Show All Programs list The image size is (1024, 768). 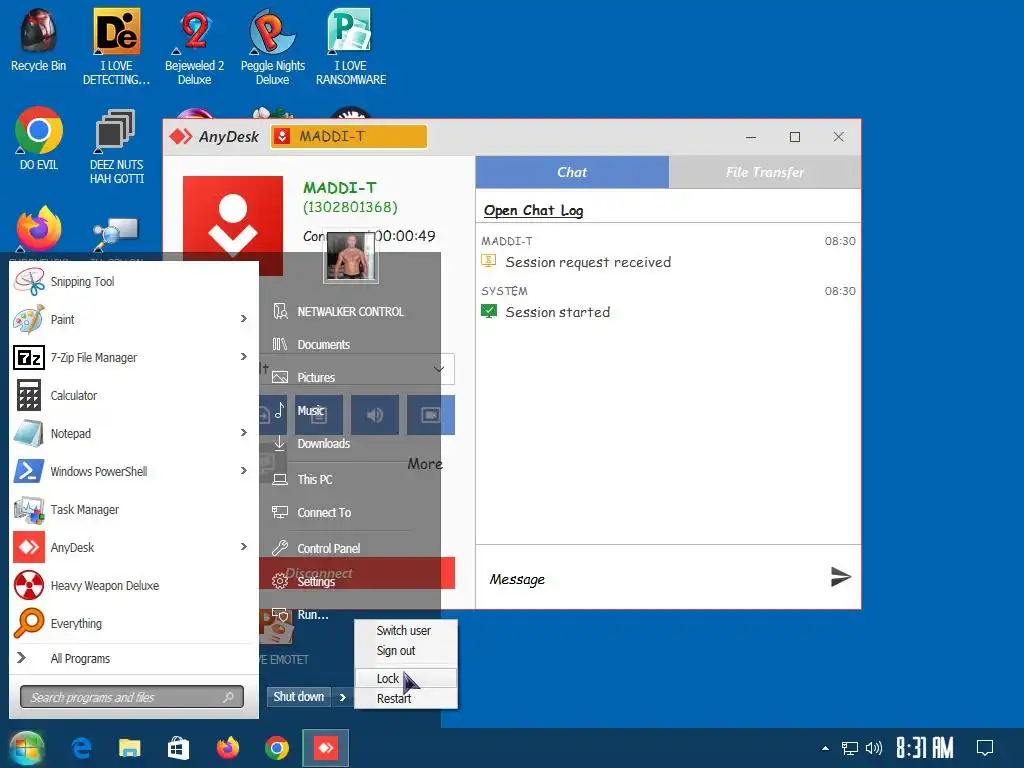[x=134, y=658]
